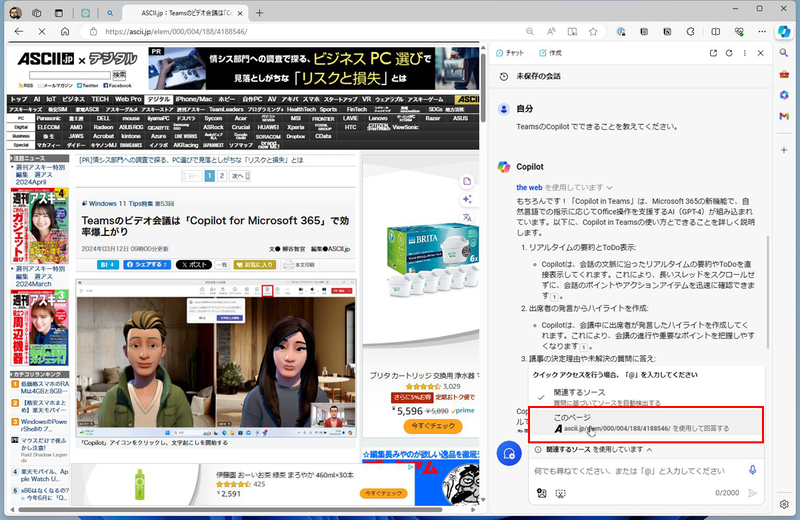Image resolution: width=800 pixels, height=520 pixels.
Task: Focus the ASCII.jp site search box
Action: click(x=70, y=76)
